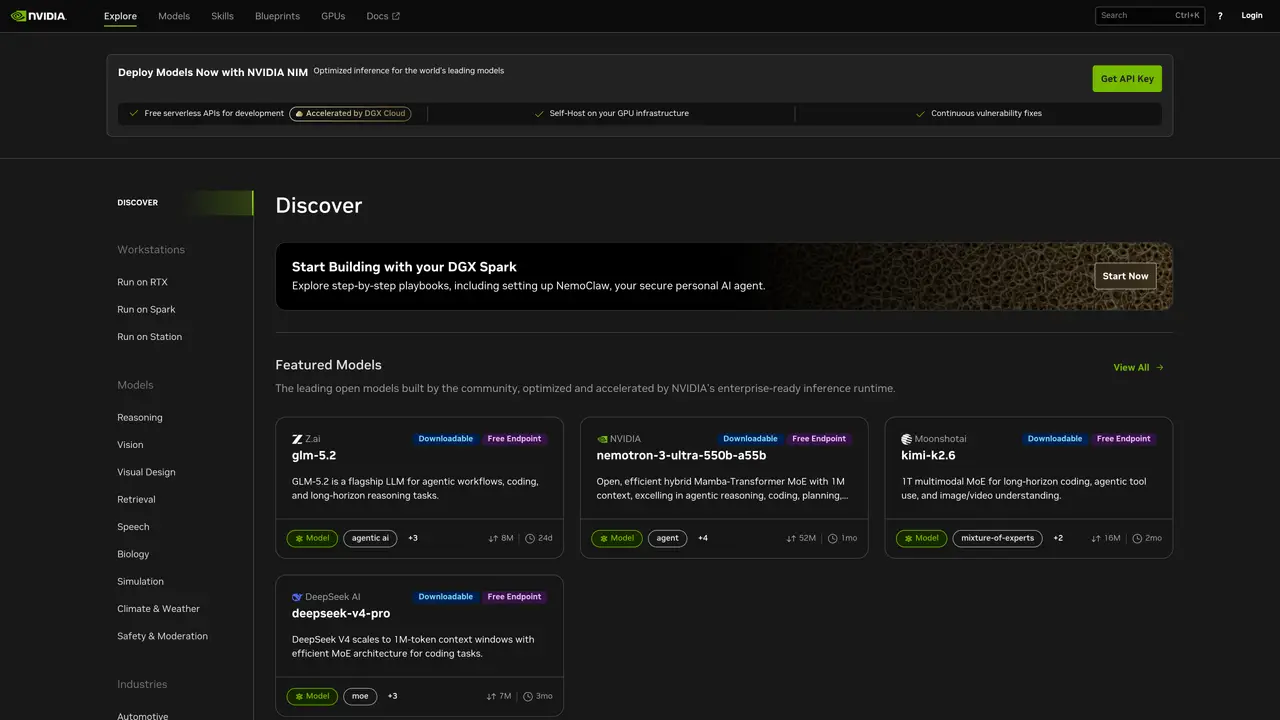
Task: Click the Model tag on deepseek-v4-pro card
Action: 312,696
